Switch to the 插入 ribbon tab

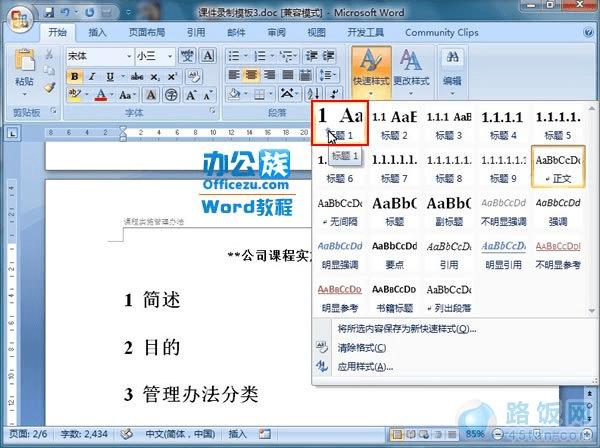point(97,33)
